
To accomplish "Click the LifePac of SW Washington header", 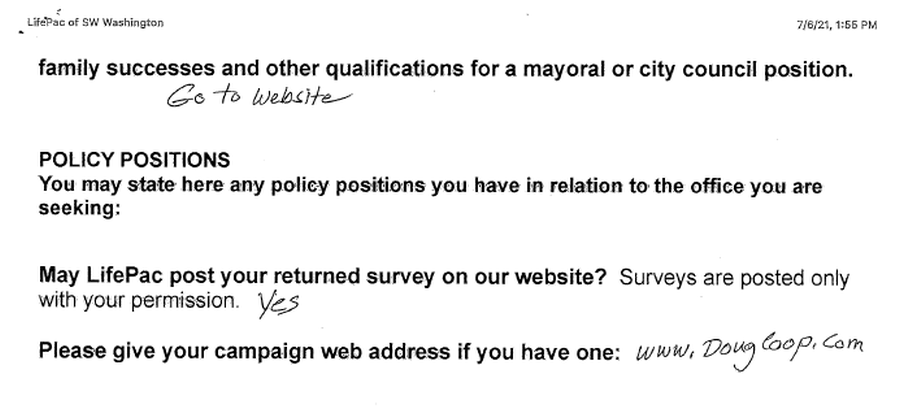I will (x=95, y=23).
